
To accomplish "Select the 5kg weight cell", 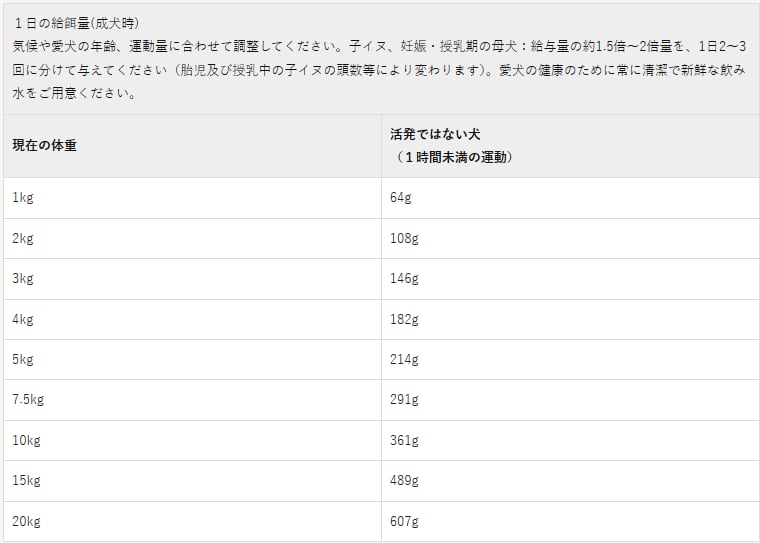I will click(23, 360).
